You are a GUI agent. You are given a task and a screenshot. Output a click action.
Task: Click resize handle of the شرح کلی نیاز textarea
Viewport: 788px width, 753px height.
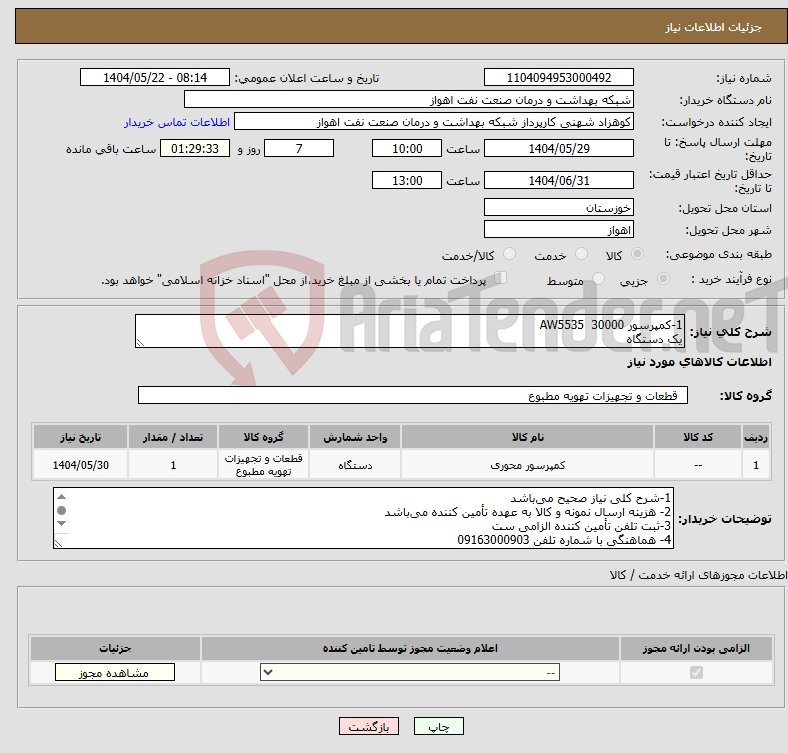coord(141,342)
